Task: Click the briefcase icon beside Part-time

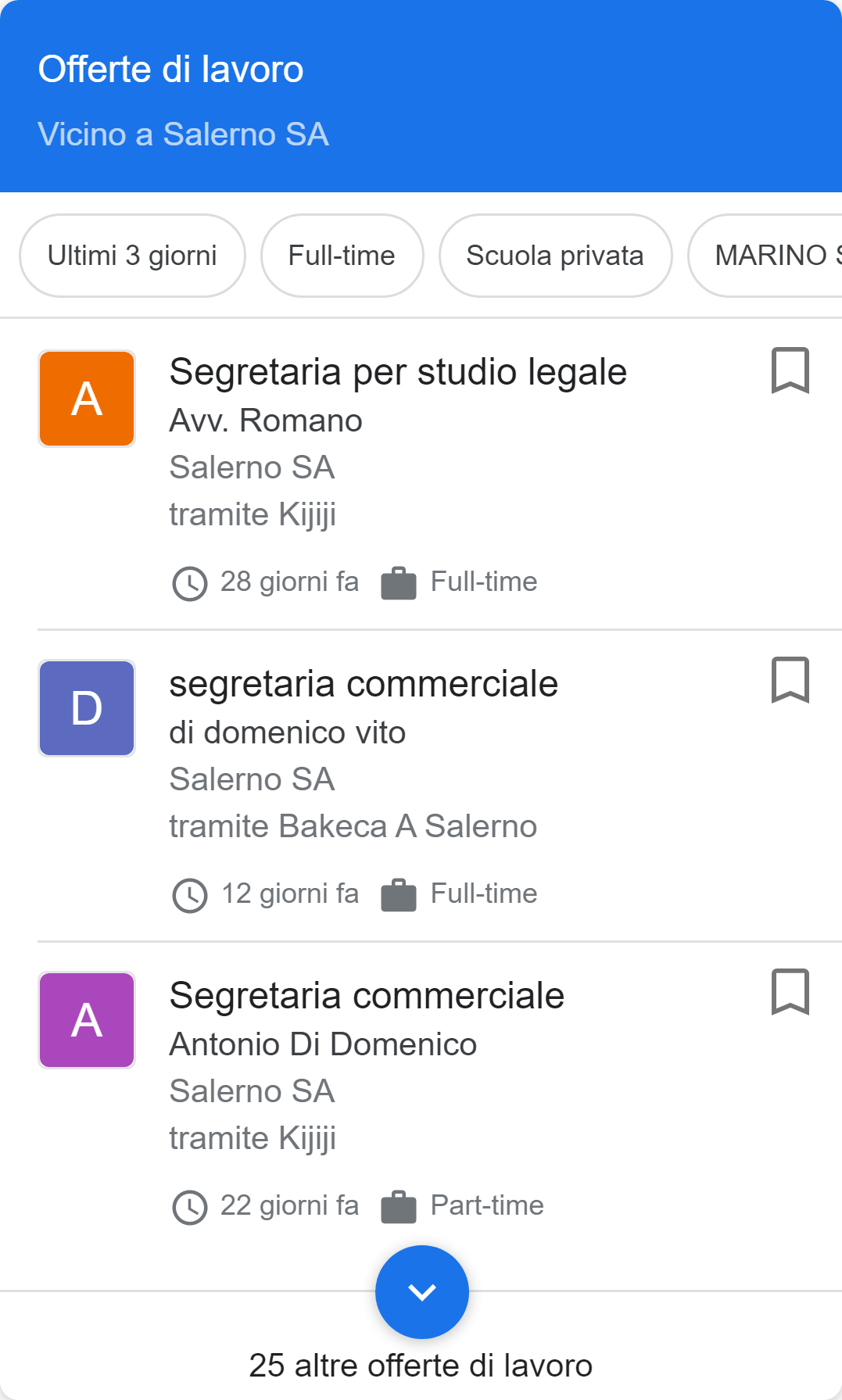Action: (399, 1207)
